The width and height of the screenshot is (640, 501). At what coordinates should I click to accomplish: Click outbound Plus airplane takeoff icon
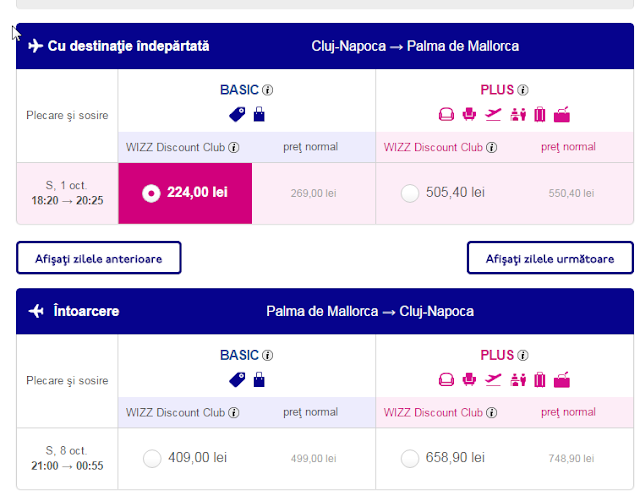pyautogui.click(x=492, y=114)
